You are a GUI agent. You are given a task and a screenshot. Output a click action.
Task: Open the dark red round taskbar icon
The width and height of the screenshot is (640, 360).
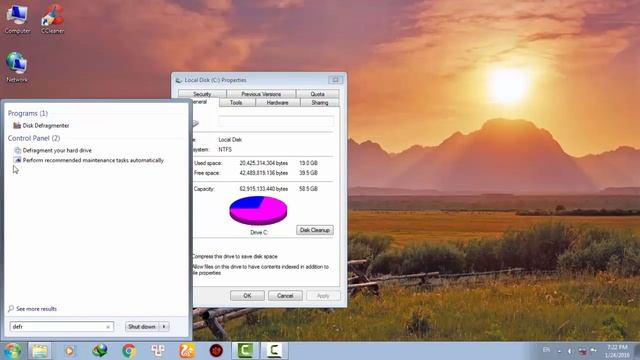tap(216, 351)
